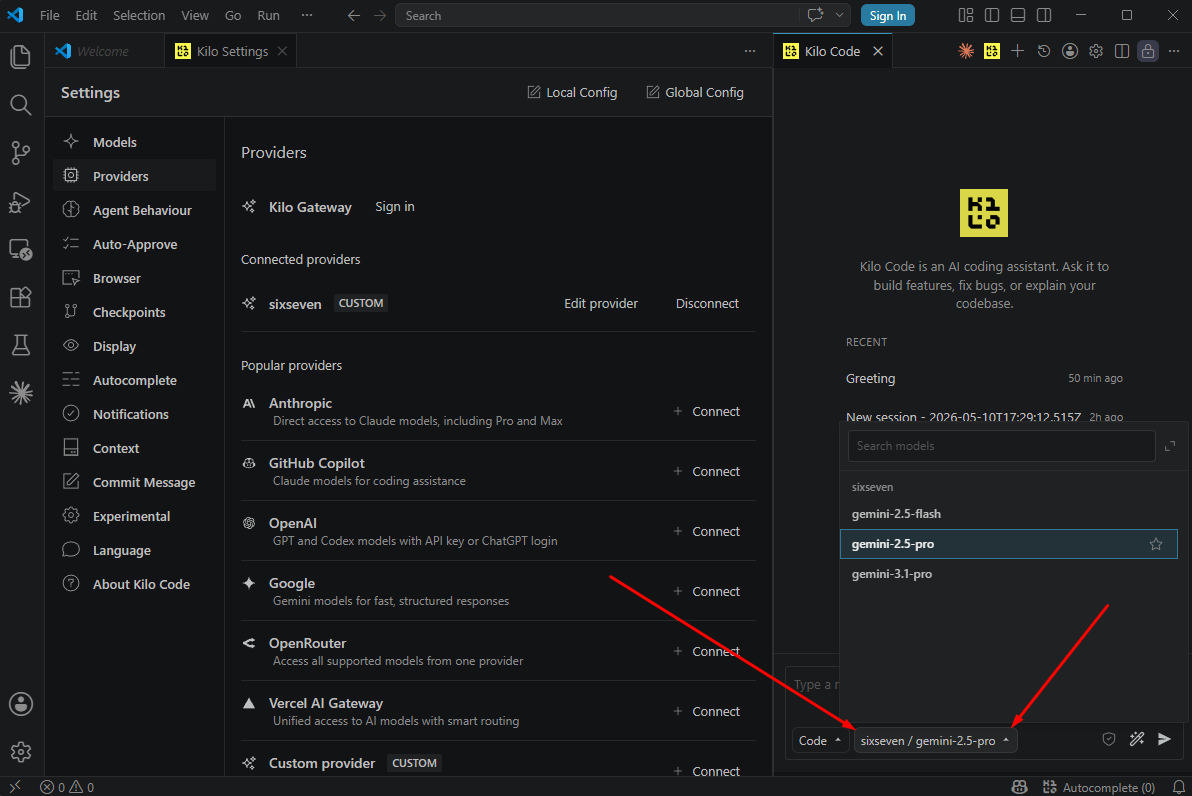The height and width of the screenshot is (796, 1192).
Task: Toggle bottom panel visibility
Action: 1018,15
